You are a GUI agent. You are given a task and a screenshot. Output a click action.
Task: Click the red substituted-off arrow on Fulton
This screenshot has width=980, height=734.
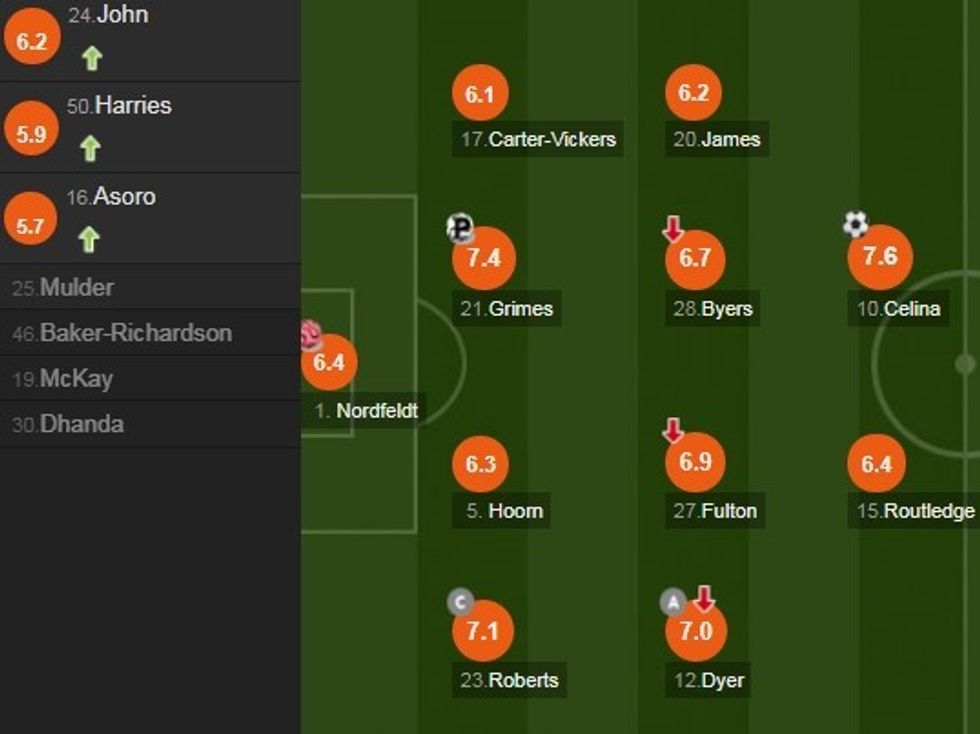point(673,431)
